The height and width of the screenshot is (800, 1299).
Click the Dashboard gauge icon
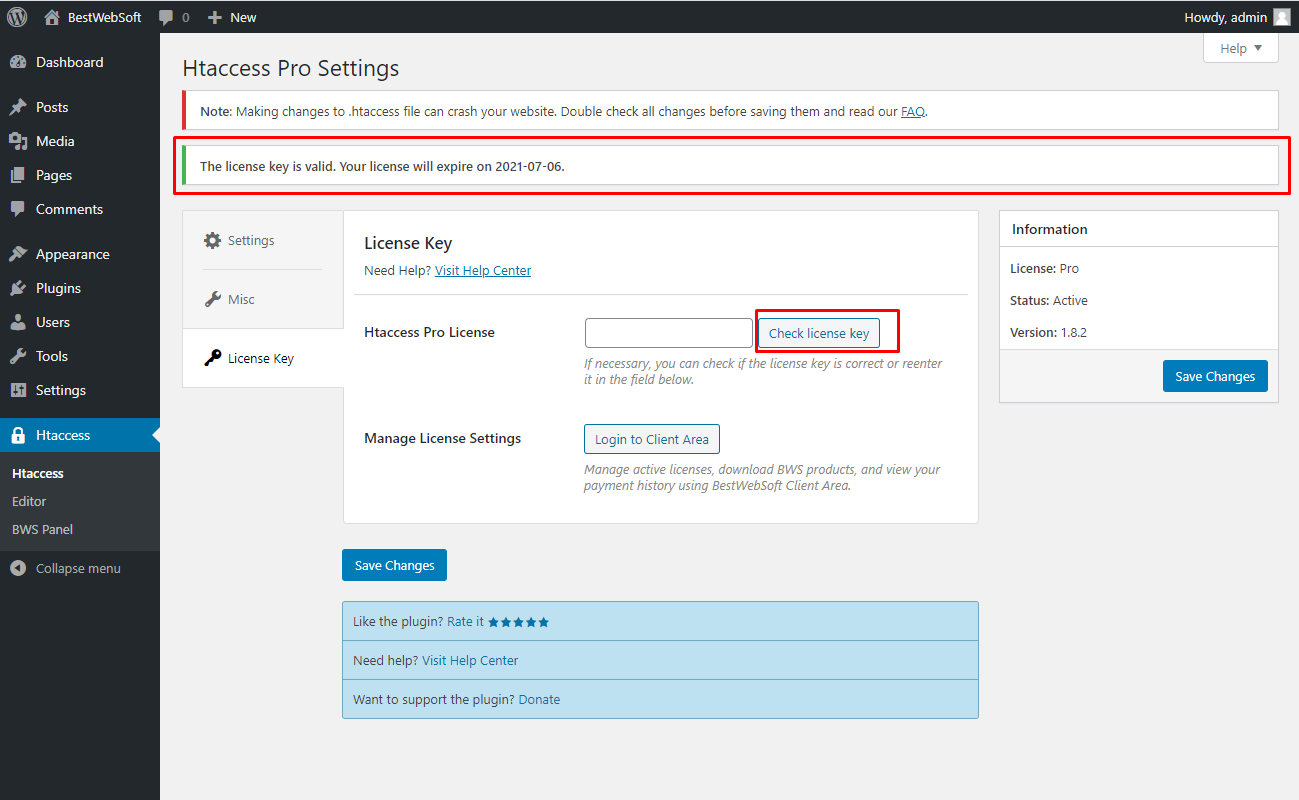(x=18, y=62)
